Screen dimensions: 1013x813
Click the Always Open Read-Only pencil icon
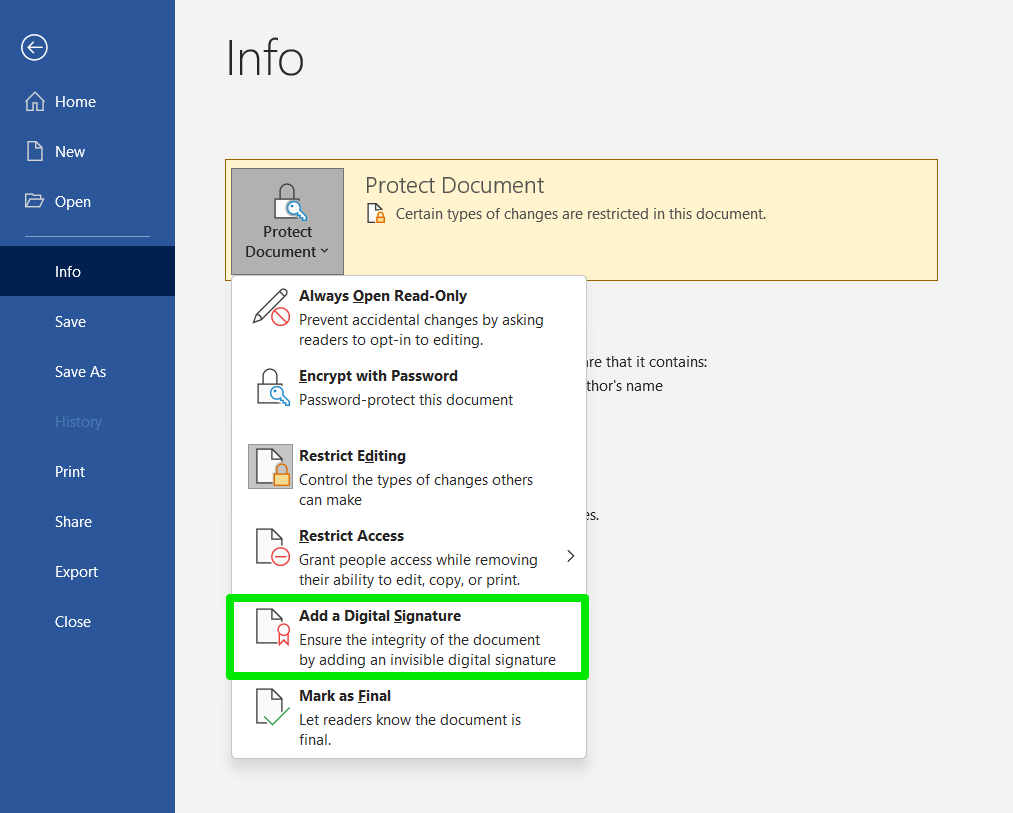click(270, 307)
